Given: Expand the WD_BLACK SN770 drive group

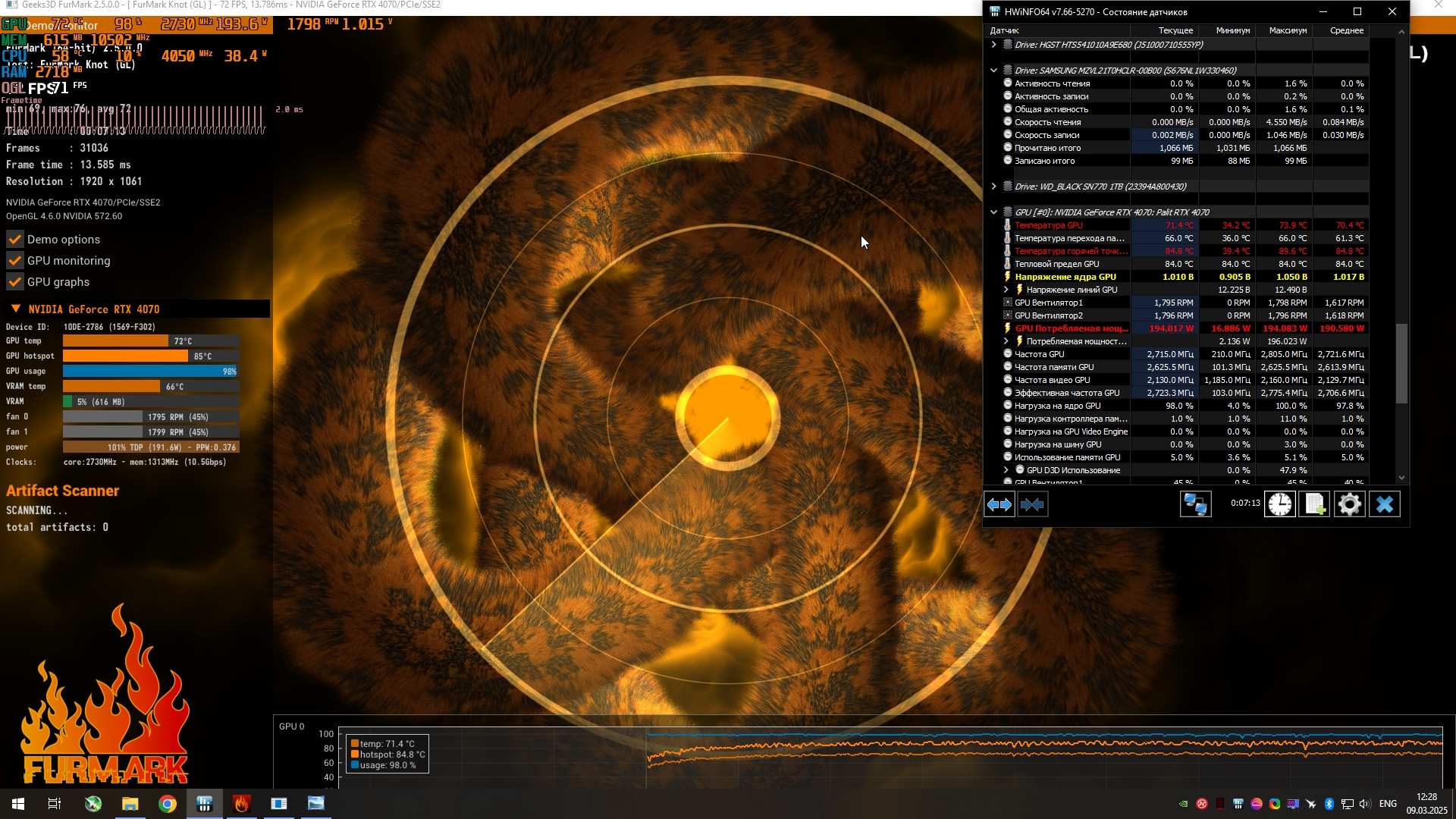Looking at the screenshot, I should click(993, 187).
